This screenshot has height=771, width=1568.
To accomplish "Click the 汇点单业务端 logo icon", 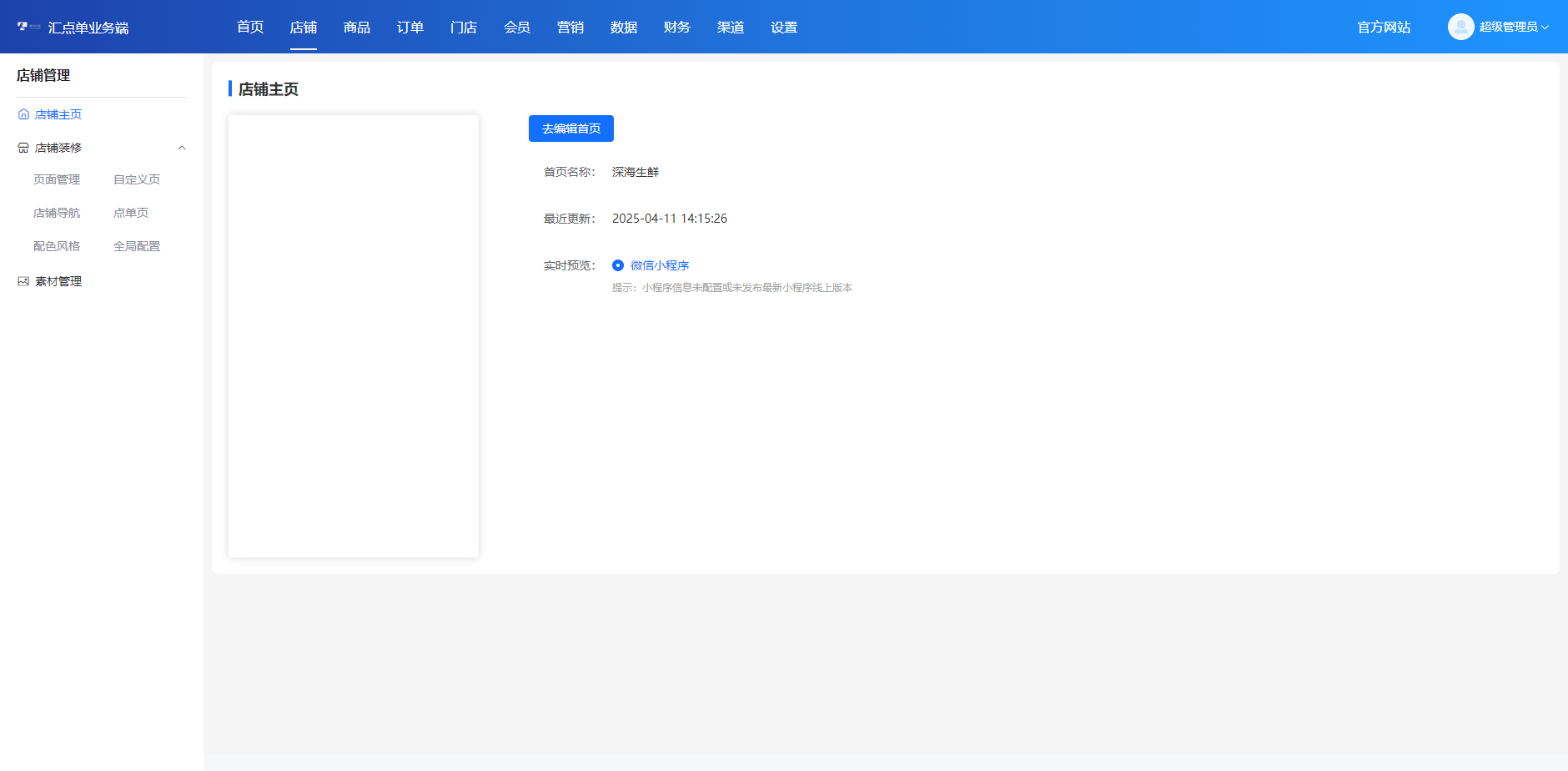I will tap(28, 27).
